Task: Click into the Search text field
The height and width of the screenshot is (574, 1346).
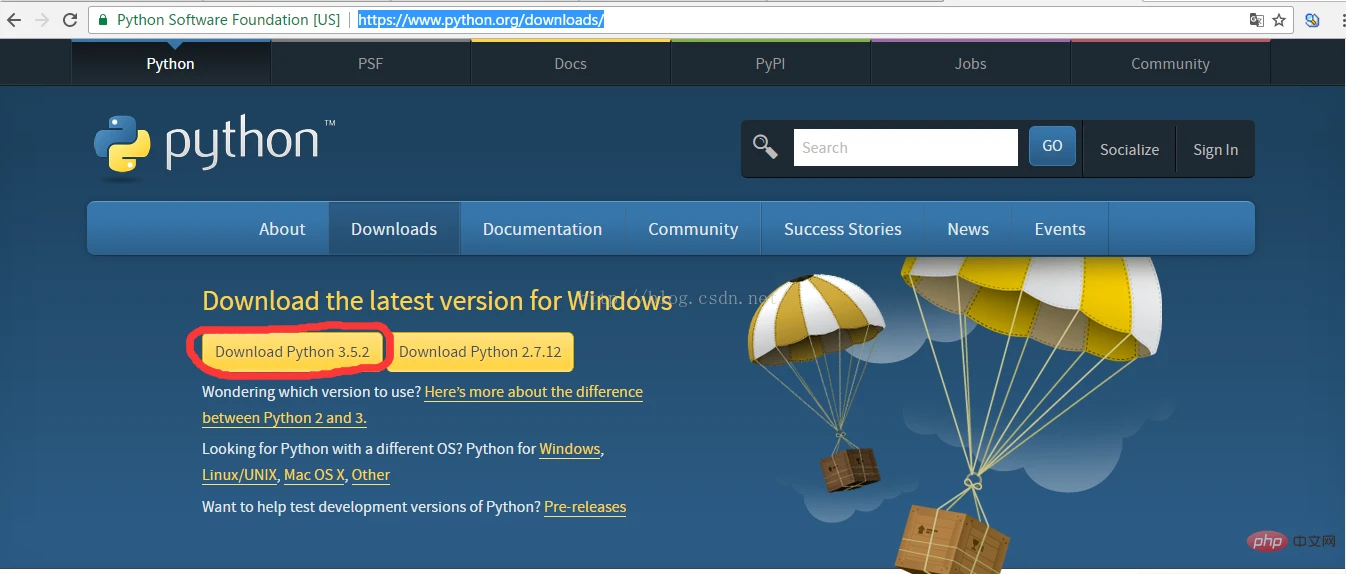Action: point(905,148)
